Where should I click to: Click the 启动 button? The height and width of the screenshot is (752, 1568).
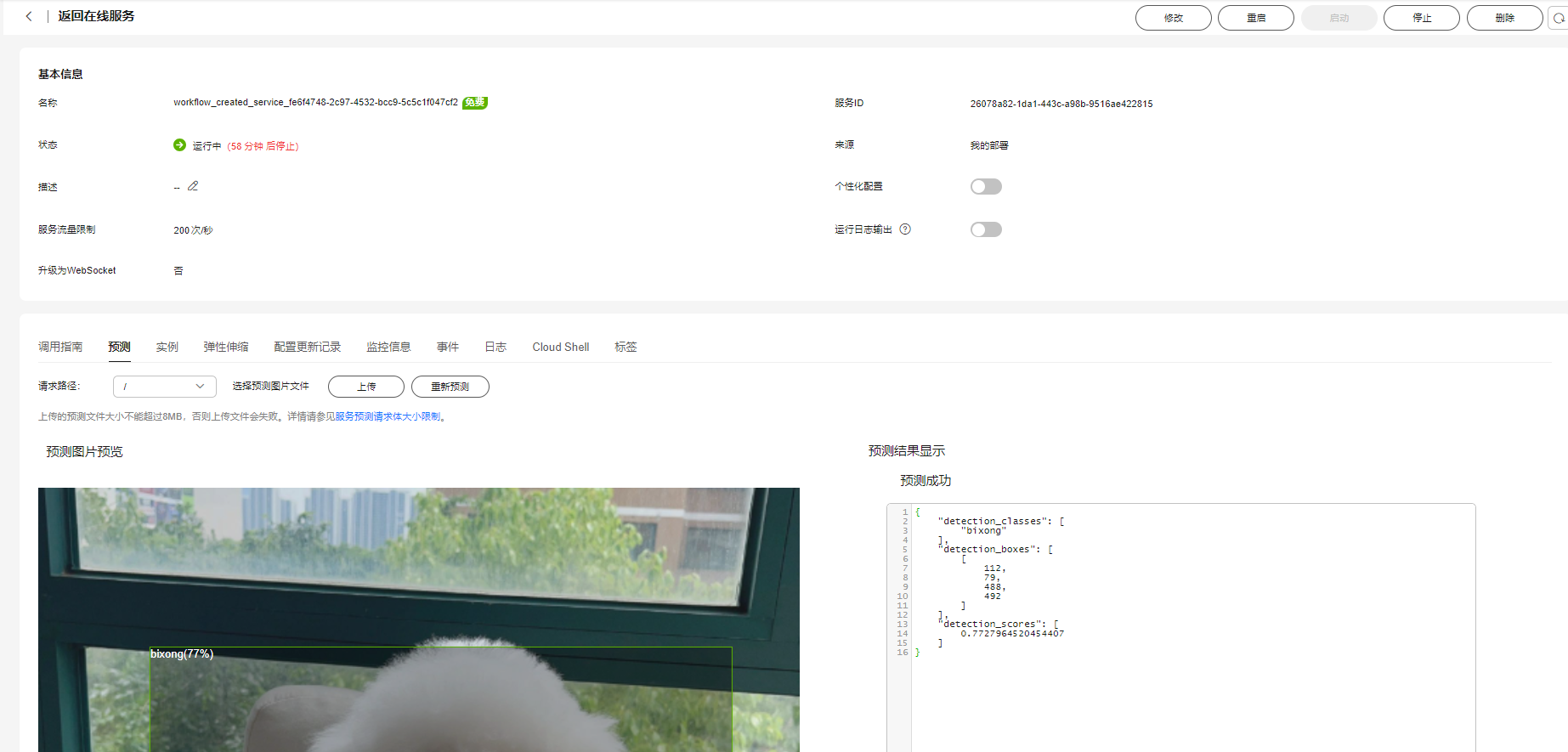tap(1339, 18)
